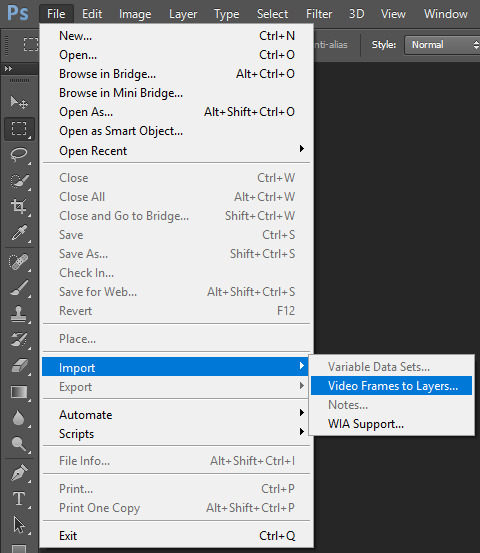Open the Filter menu
Image resolution: width=480 pixels, height=553 pixels.
pos(319,14)
